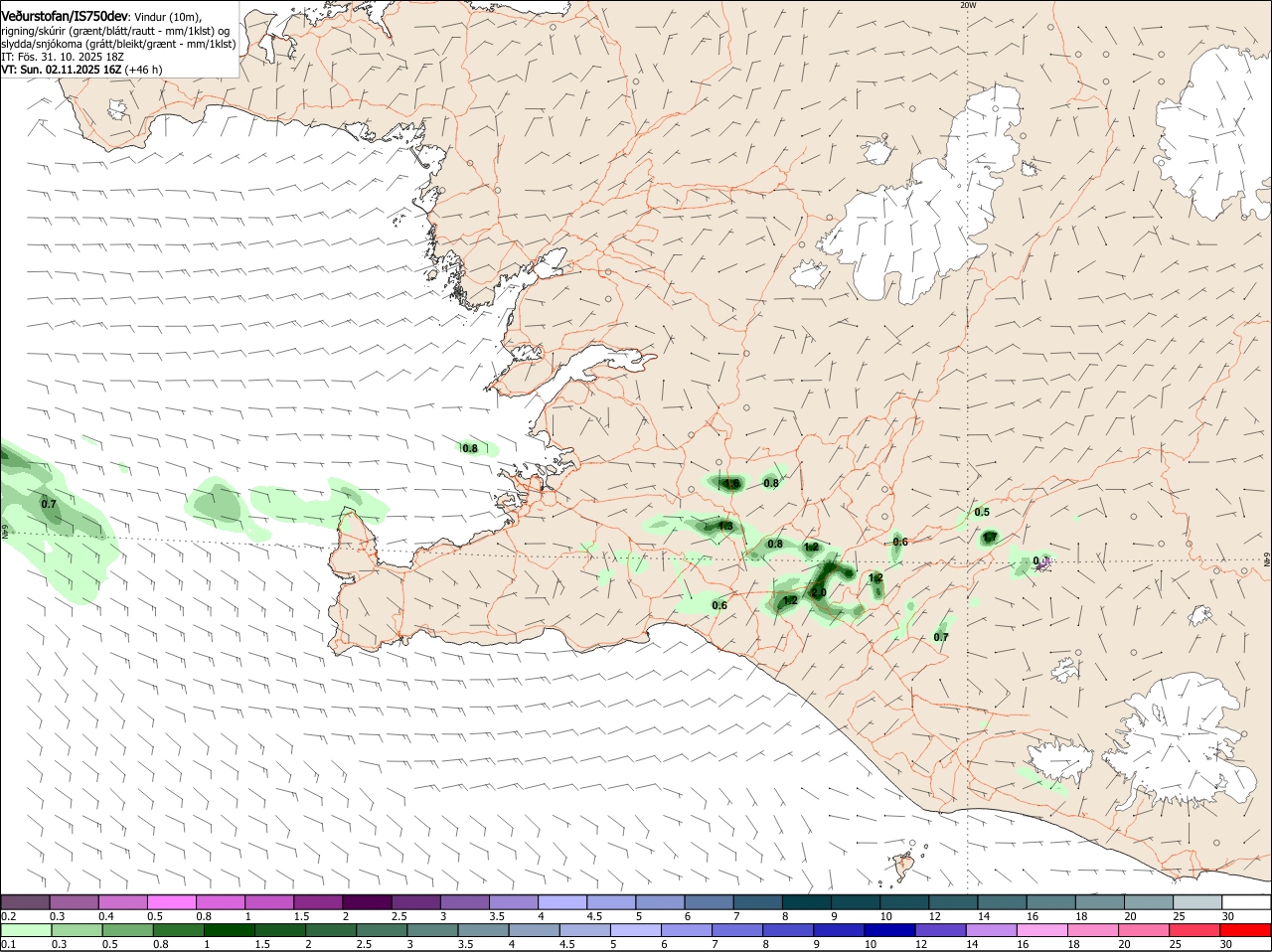The width and height of the screenshot is (1272, 952).
Task: Click the initial time line 'IT: Fös. 31. 10. 2025 18Z'
Action: pos(63,57)
